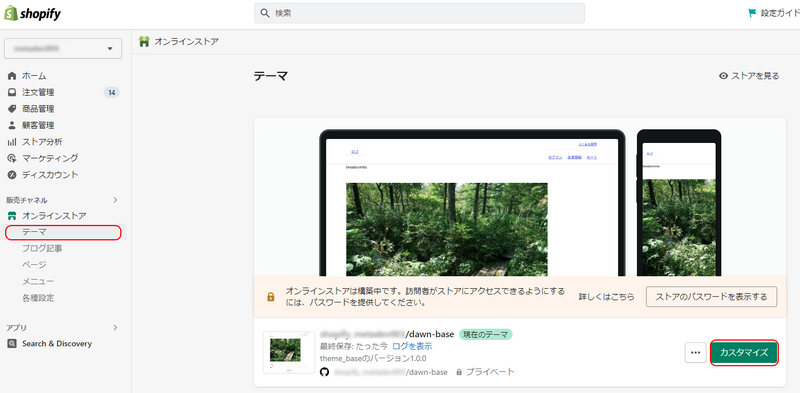Screen dimensions: 800x393
Task: Click the Search & Discovery app icon
Action: (x=12, y=343)
